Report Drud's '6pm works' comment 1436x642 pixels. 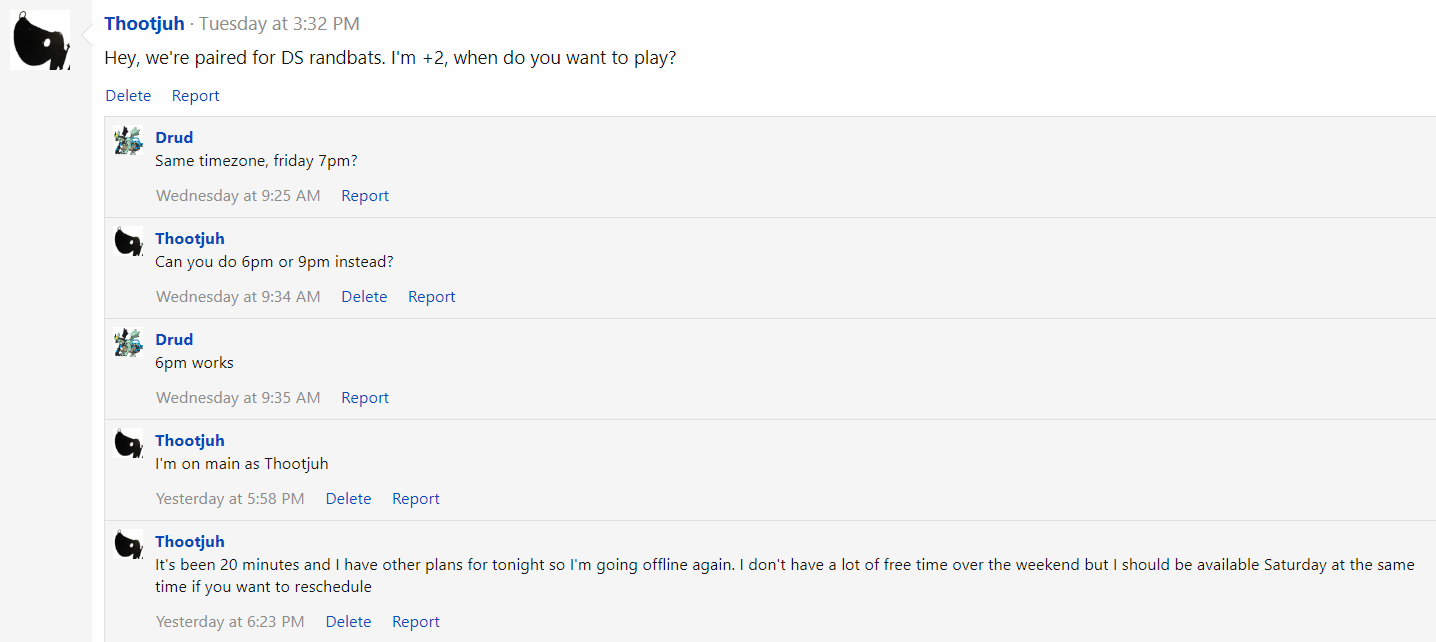[x=365, y=398]
